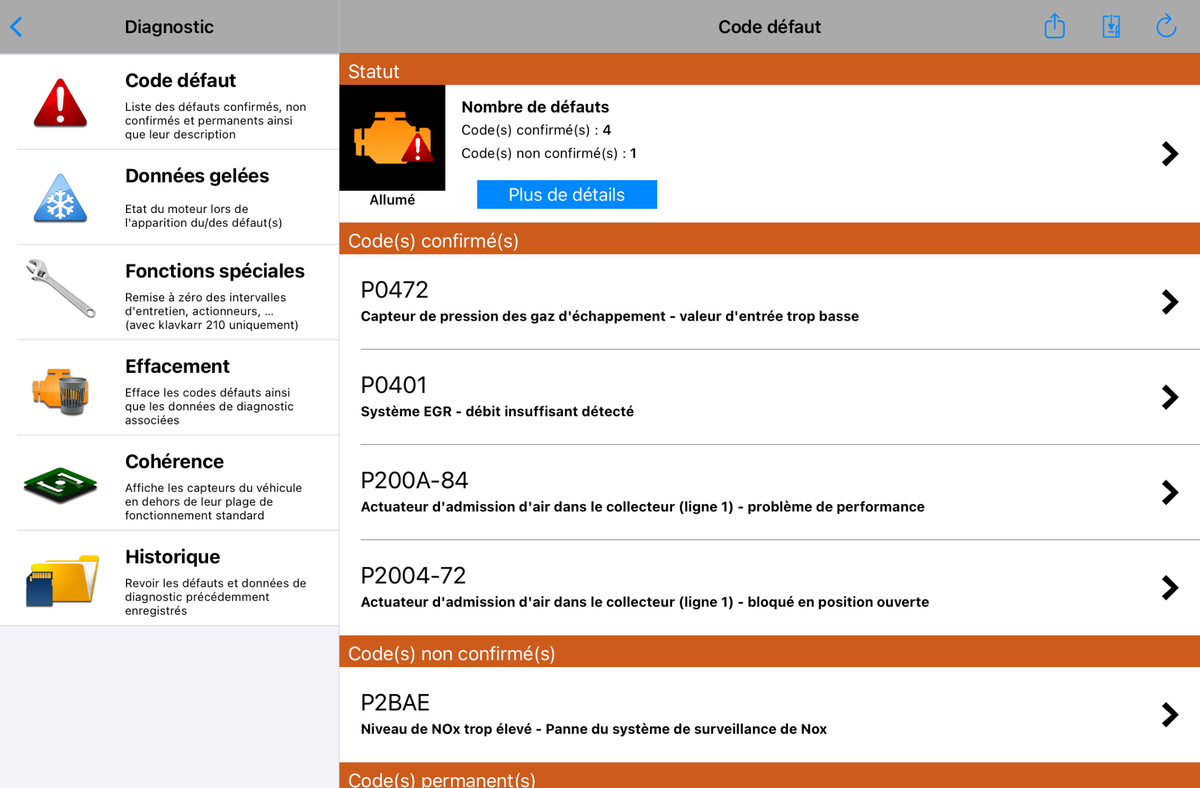Viewport: 1200px width, 788px height.
Task: Open Données gelées snowflake icon
Action: [61, 197]
